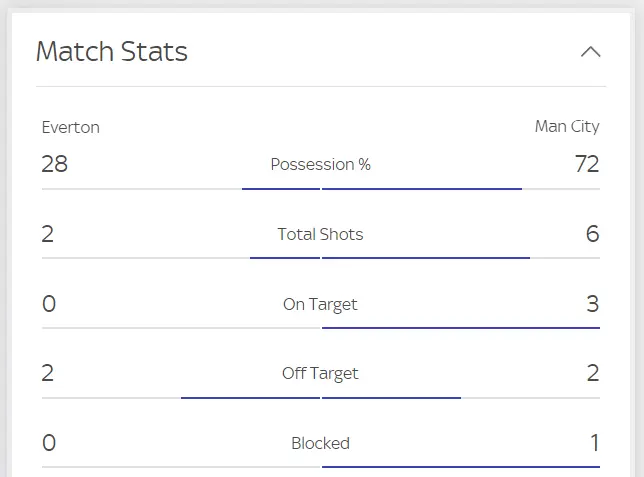The width and height of the screenshot is (644, 477).
Task: Click the Off Target label
Action: pos(320,374)
